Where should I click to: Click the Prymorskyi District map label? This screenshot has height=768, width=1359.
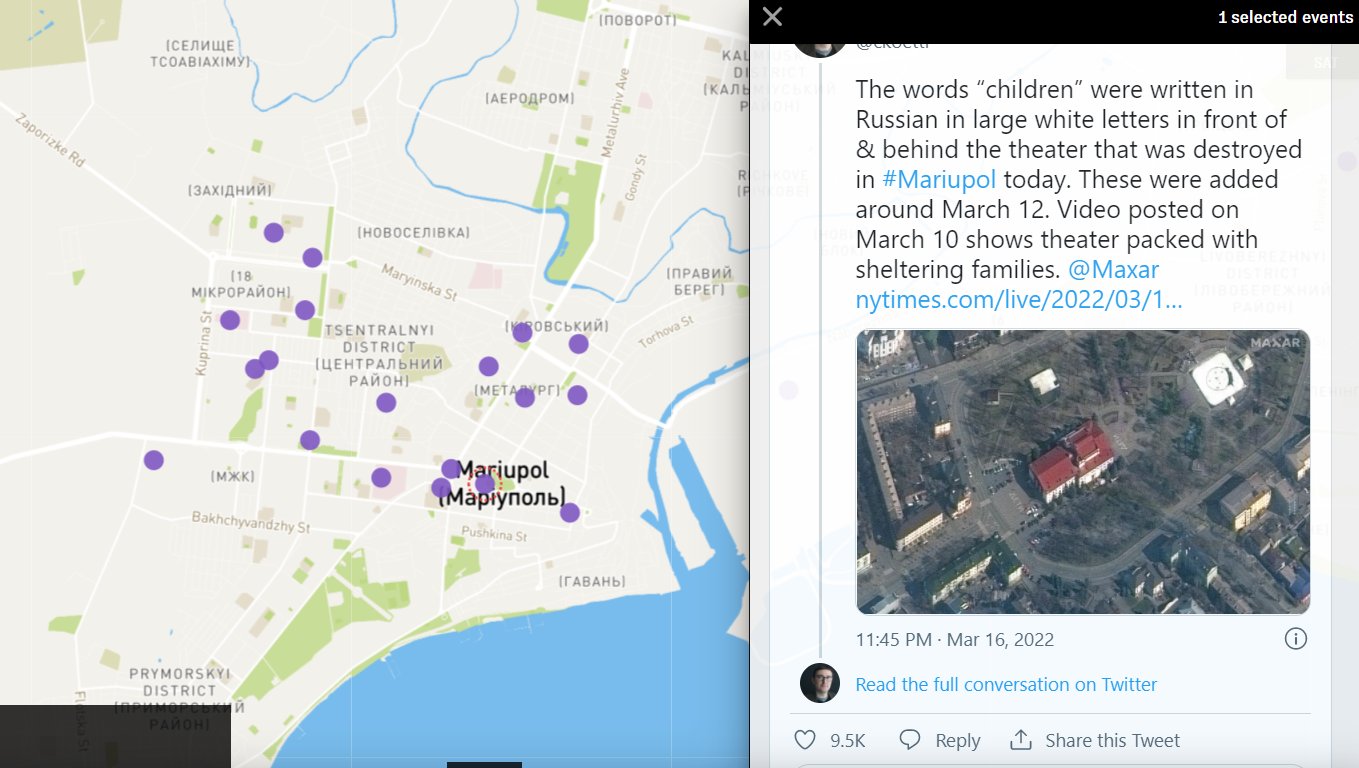point(179,699)
